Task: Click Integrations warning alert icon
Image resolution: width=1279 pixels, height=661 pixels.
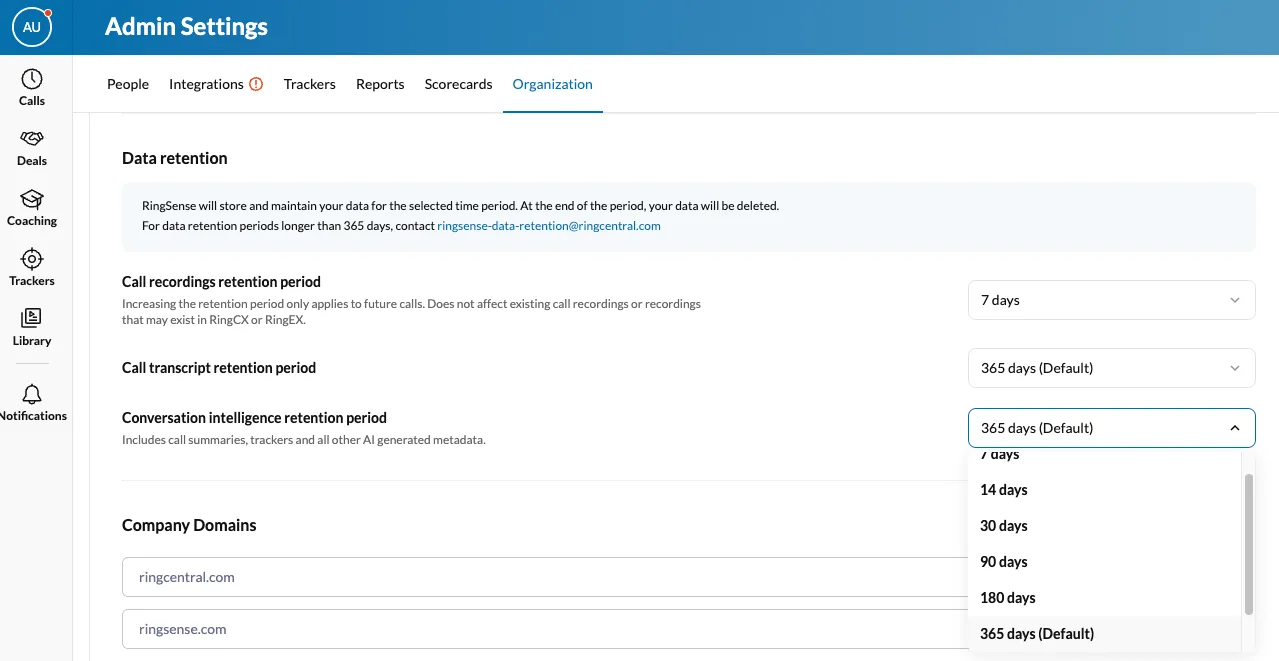Action: coord(256,84)
